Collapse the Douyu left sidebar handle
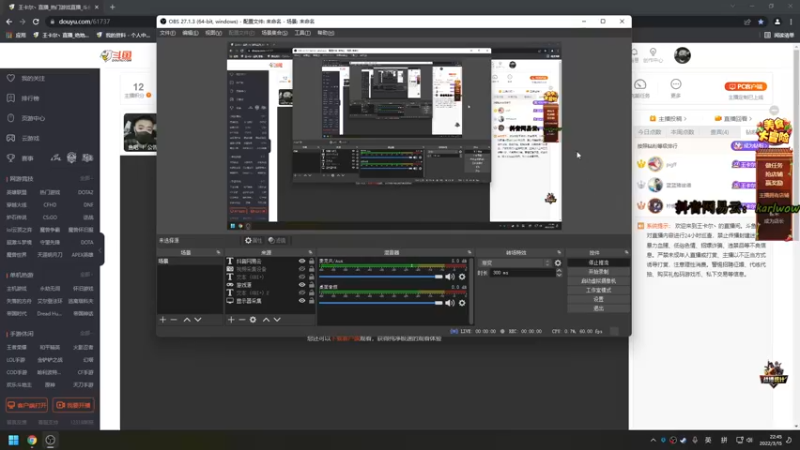Viewport: 800px width, 450px height. coord(101,249)
